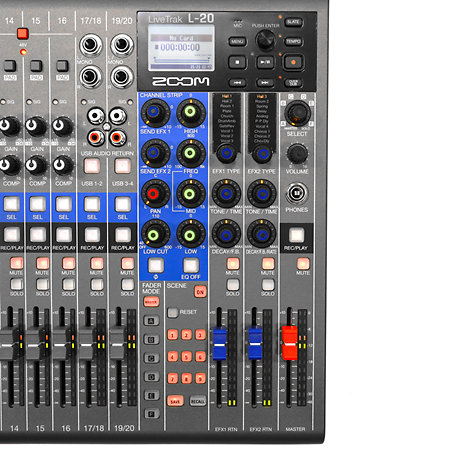
Task: Choose scene number 9
Action: (200, 378)
